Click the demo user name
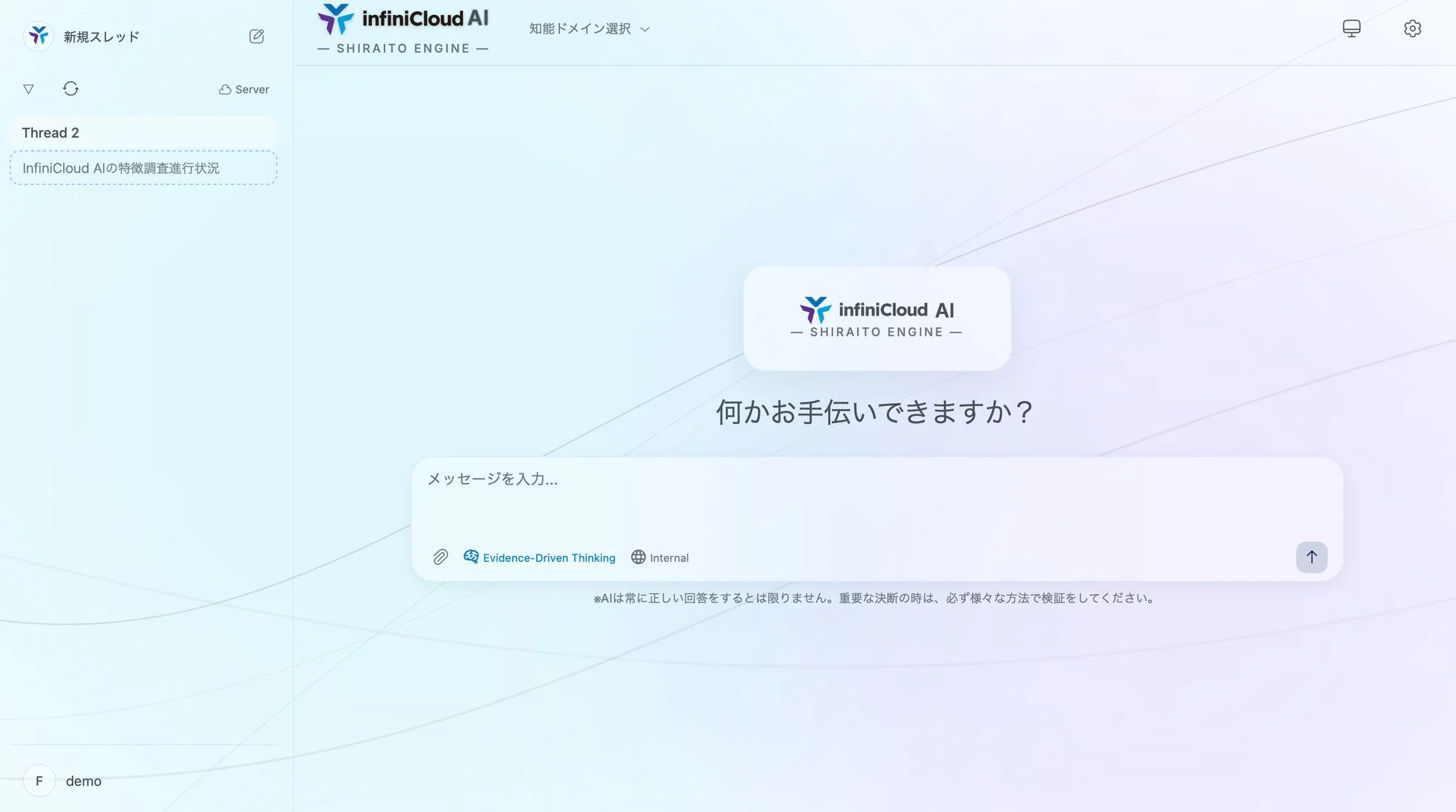The image size is (1456, 812). (84, 781)
